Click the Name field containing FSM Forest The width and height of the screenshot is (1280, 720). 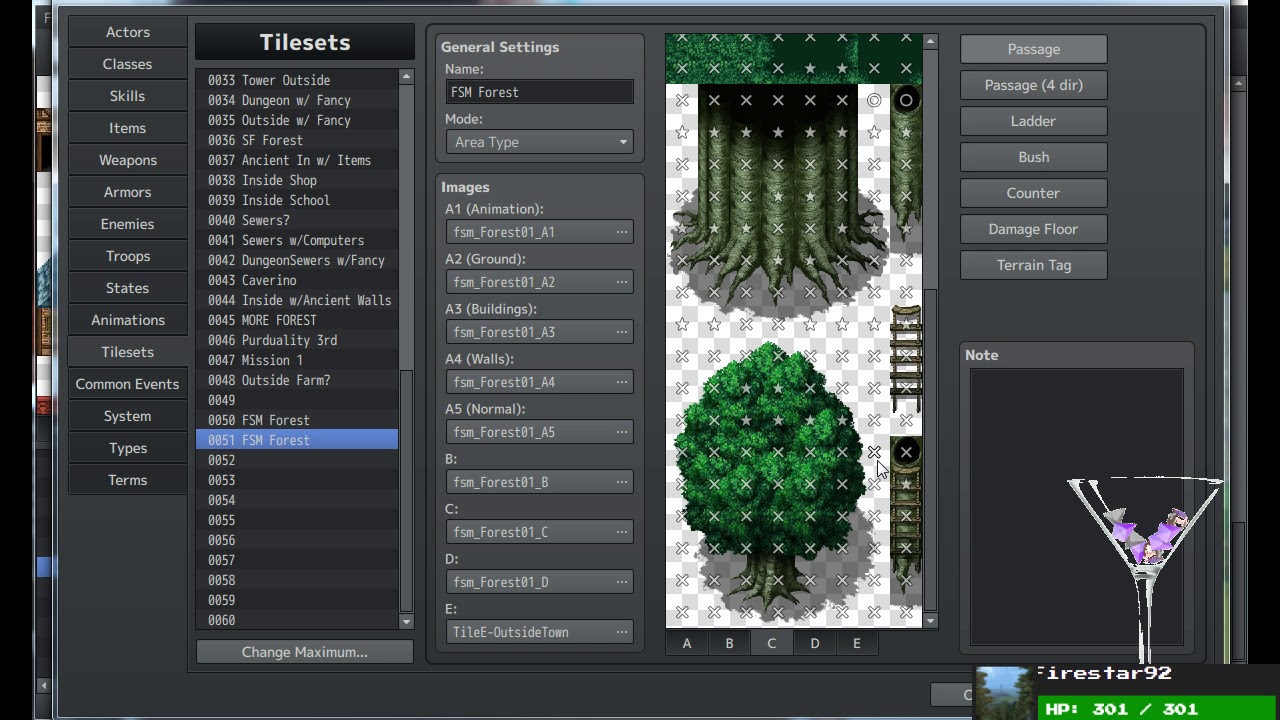tap(539, 92)
